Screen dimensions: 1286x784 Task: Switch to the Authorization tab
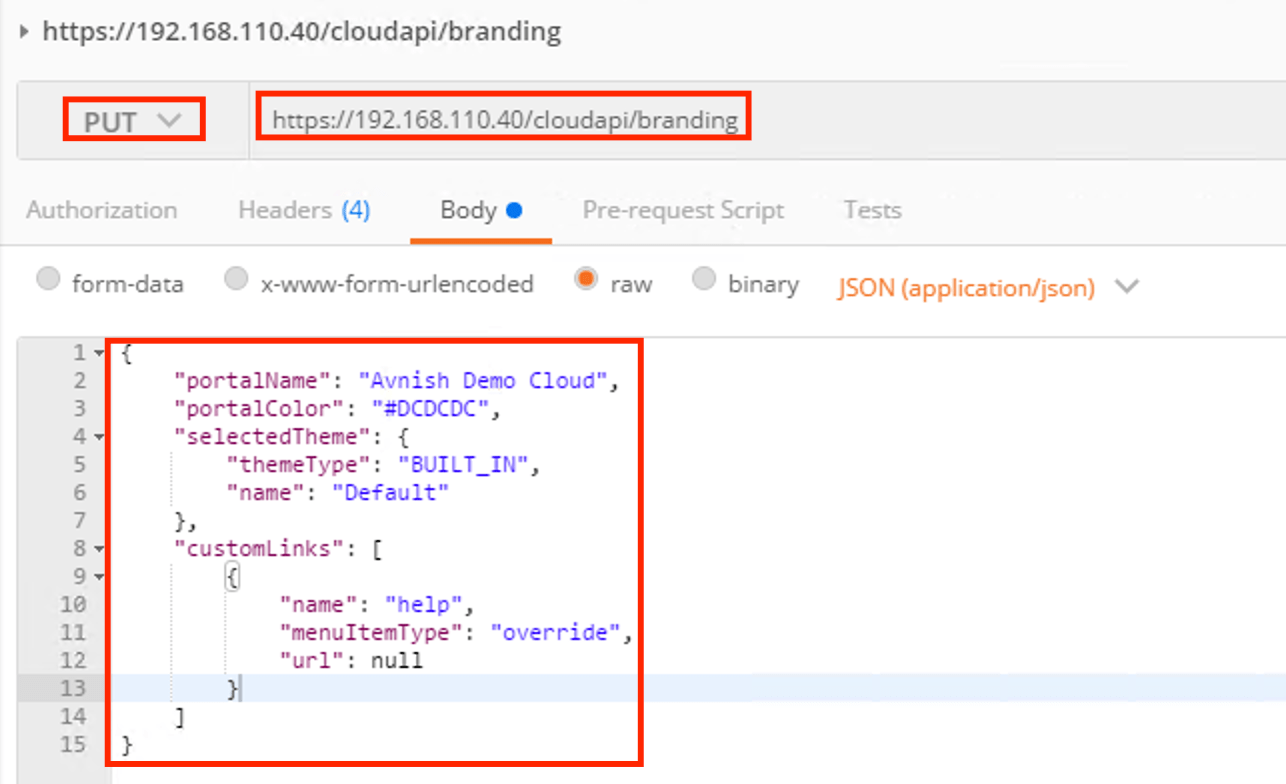pos(101,210)
